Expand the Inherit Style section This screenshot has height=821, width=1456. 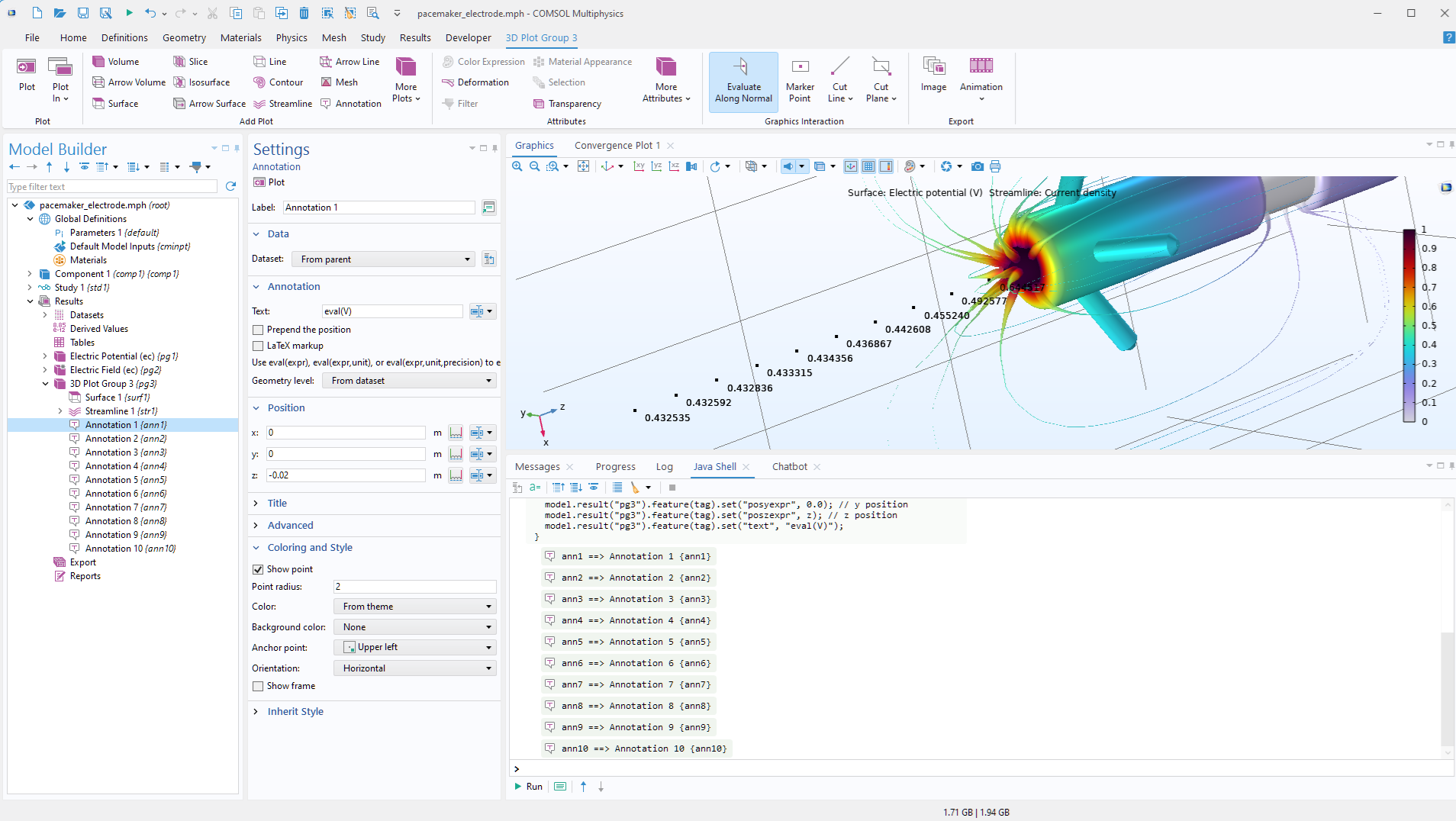click(x=295, y=711)
